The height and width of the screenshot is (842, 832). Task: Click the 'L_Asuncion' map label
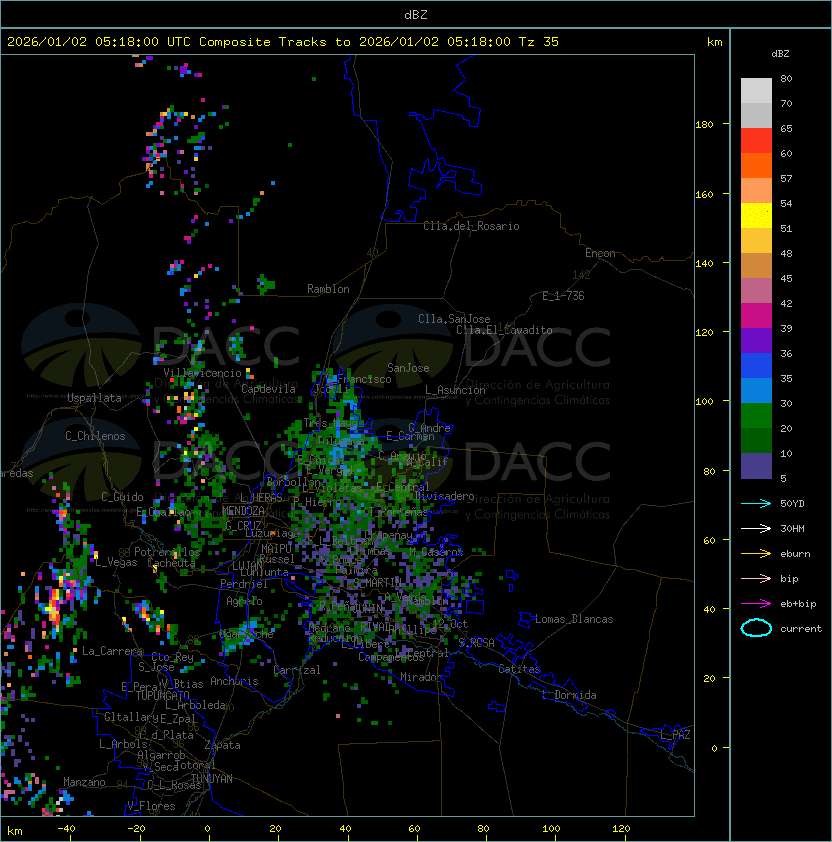pyautogui.click(x=455, y=390)
